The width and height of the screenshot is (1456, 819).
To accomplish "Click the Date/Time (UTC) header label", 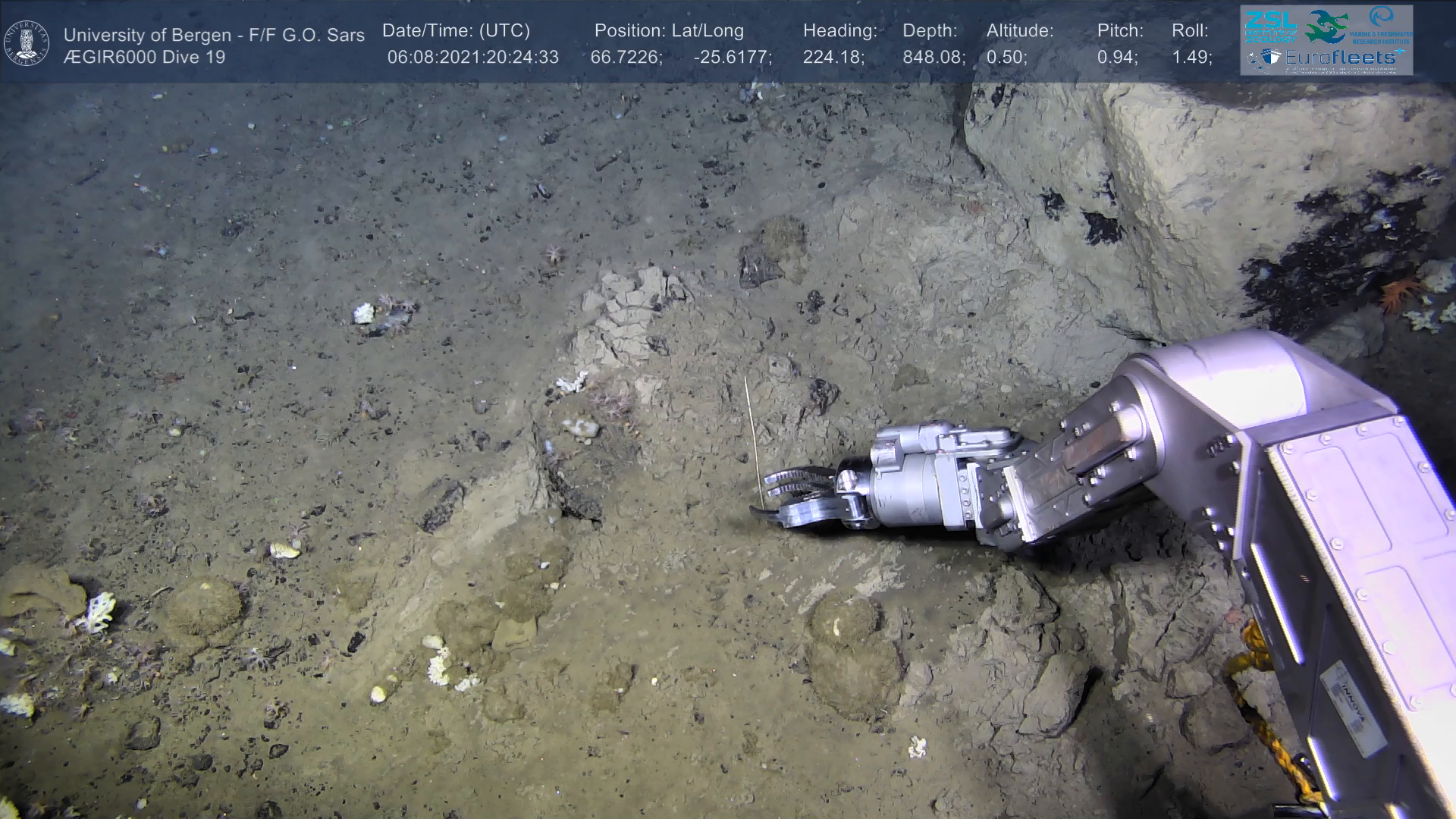I will [x=456, y=31].
